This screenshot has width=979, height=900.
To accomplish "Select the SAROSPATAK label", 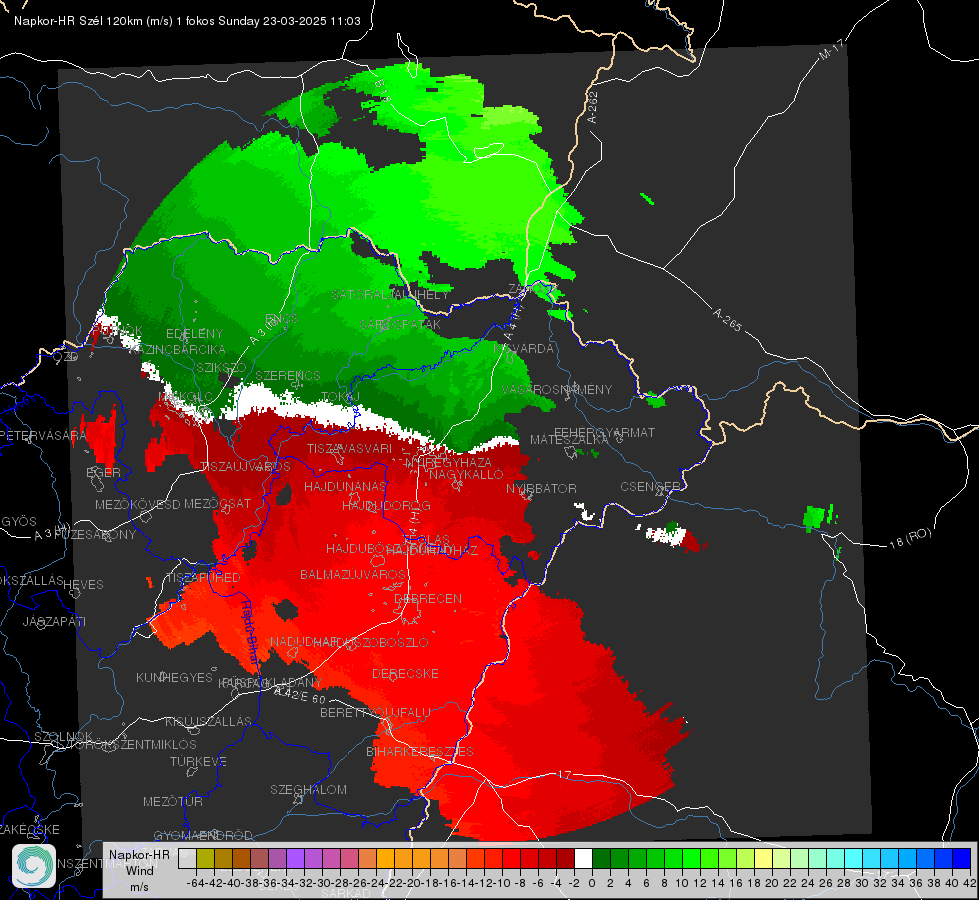I will pyautogui.click(x=400, y=324).
